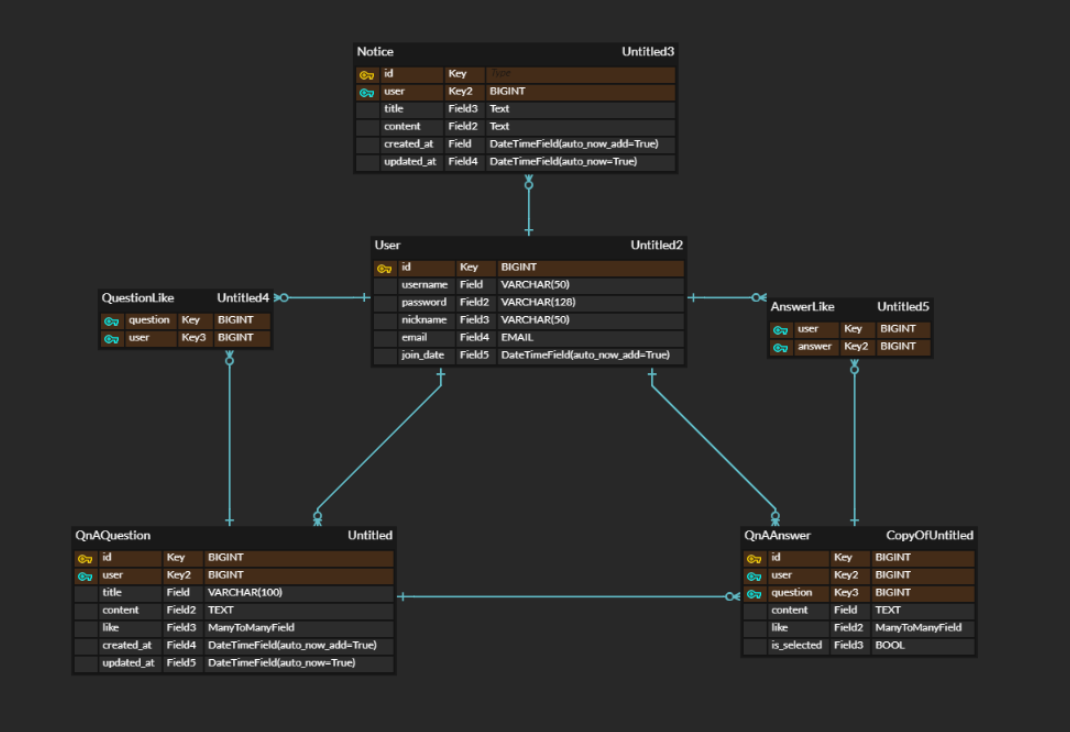Select the AnswerLike table title
The image size is (1070, 732).
tap(802, 306)
